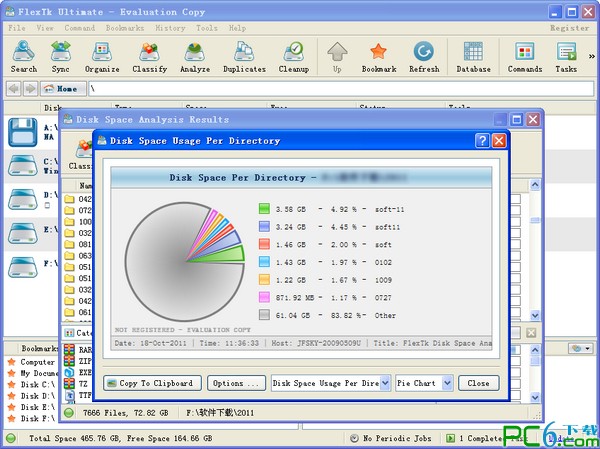Open the History menu
Viewport: 600px width, 449px height.
pos(170,28)
